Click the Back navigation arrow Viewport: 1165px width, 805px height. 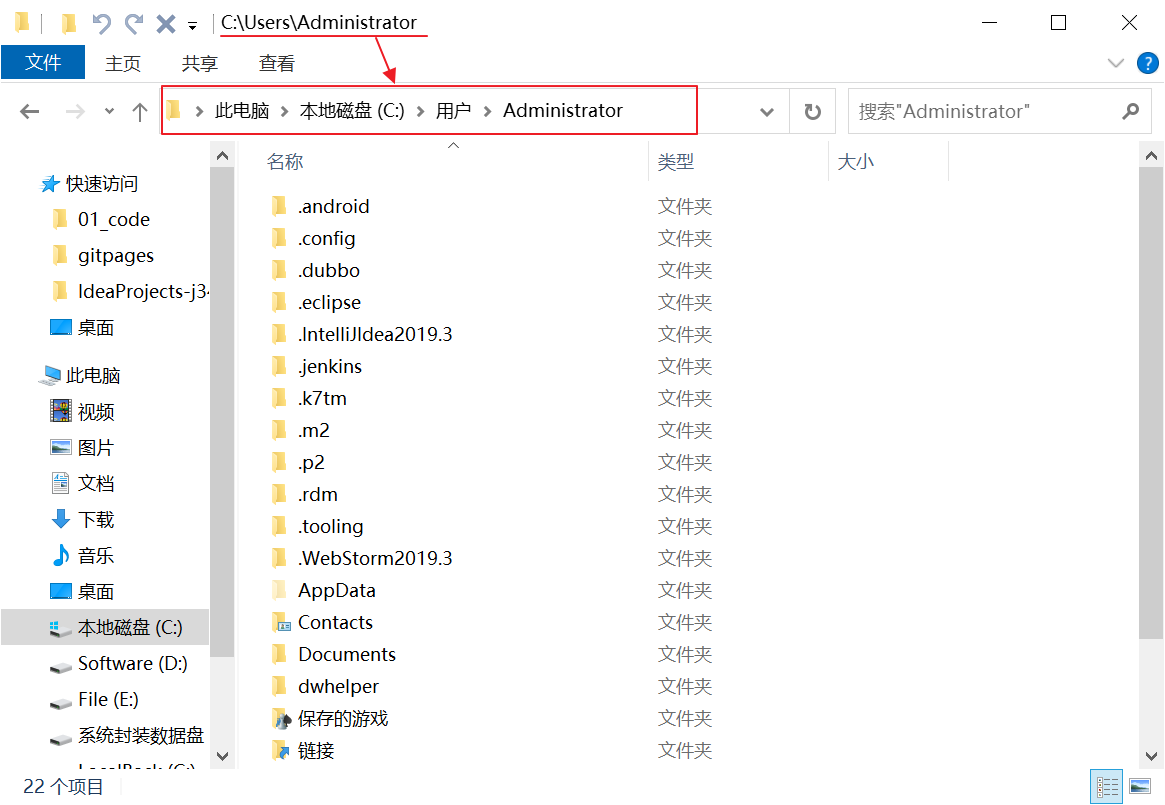(x=30, y=112)
